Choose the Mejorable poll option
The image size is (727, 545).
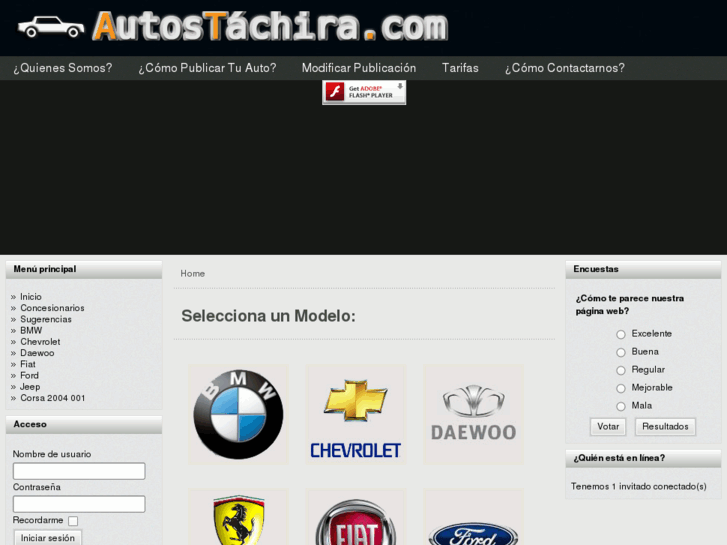pos(621,388)
